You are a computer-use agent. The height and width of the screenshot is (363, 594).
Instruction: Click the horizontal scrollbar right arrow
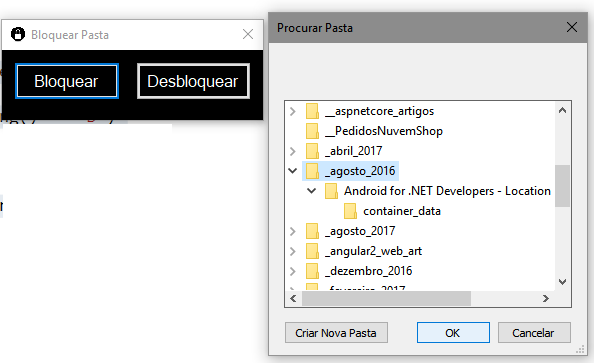click(546, 299)
